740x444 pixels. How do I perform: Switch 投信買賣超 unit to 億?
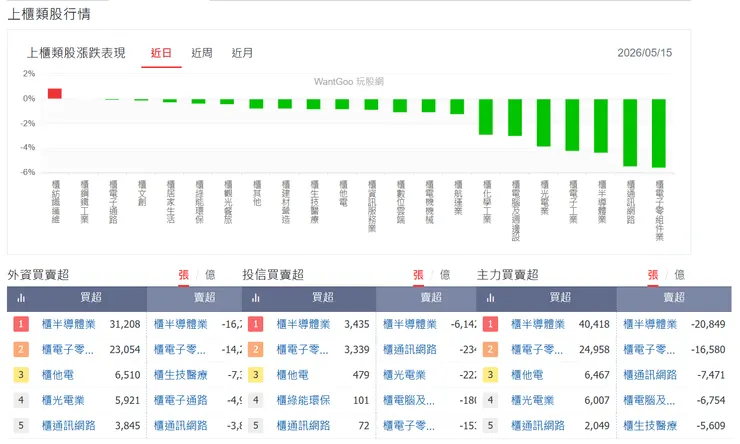445,275
